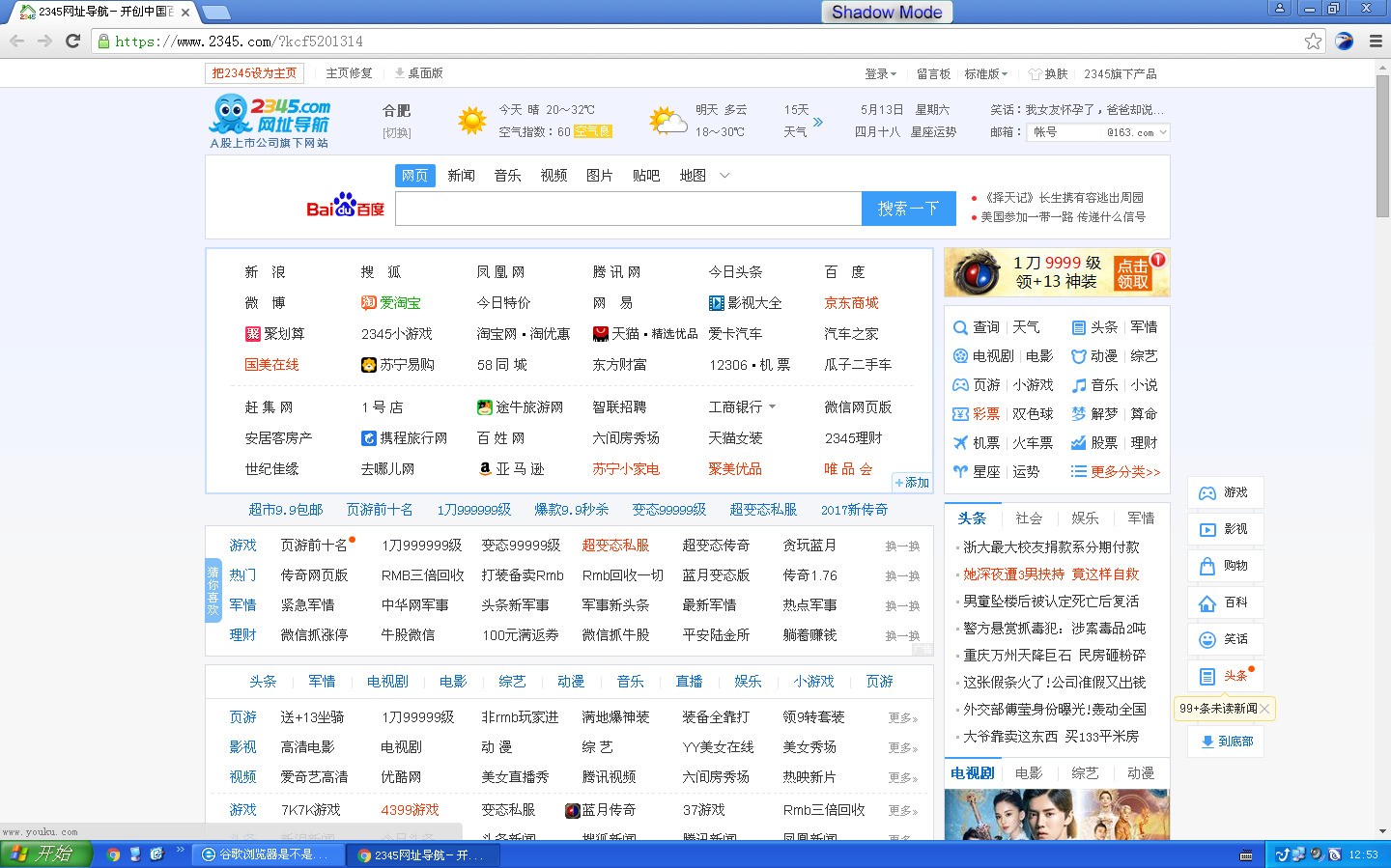Click the 音乐 music note icon
Viewport: 1391px width, 868px height.
[1079, 385]
